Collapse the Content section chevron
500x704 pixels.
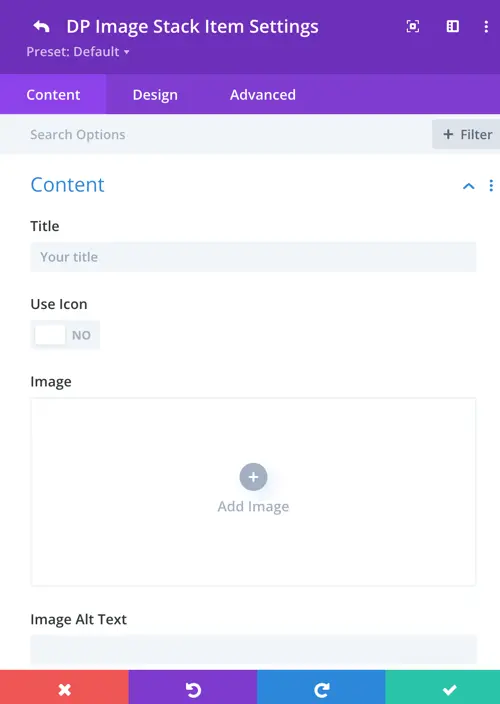click(469, 186)
